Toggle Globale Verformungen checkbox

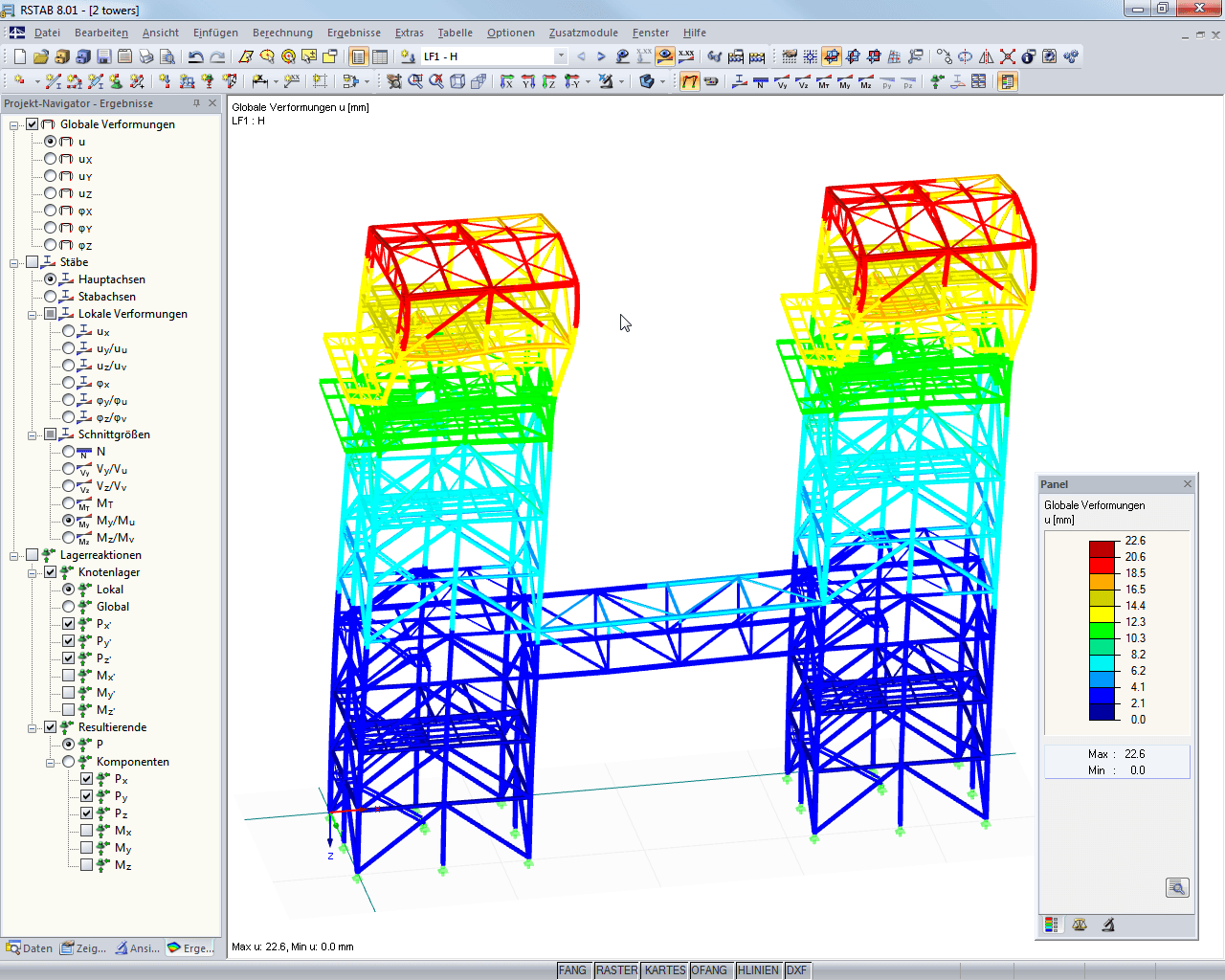point(33,124)
